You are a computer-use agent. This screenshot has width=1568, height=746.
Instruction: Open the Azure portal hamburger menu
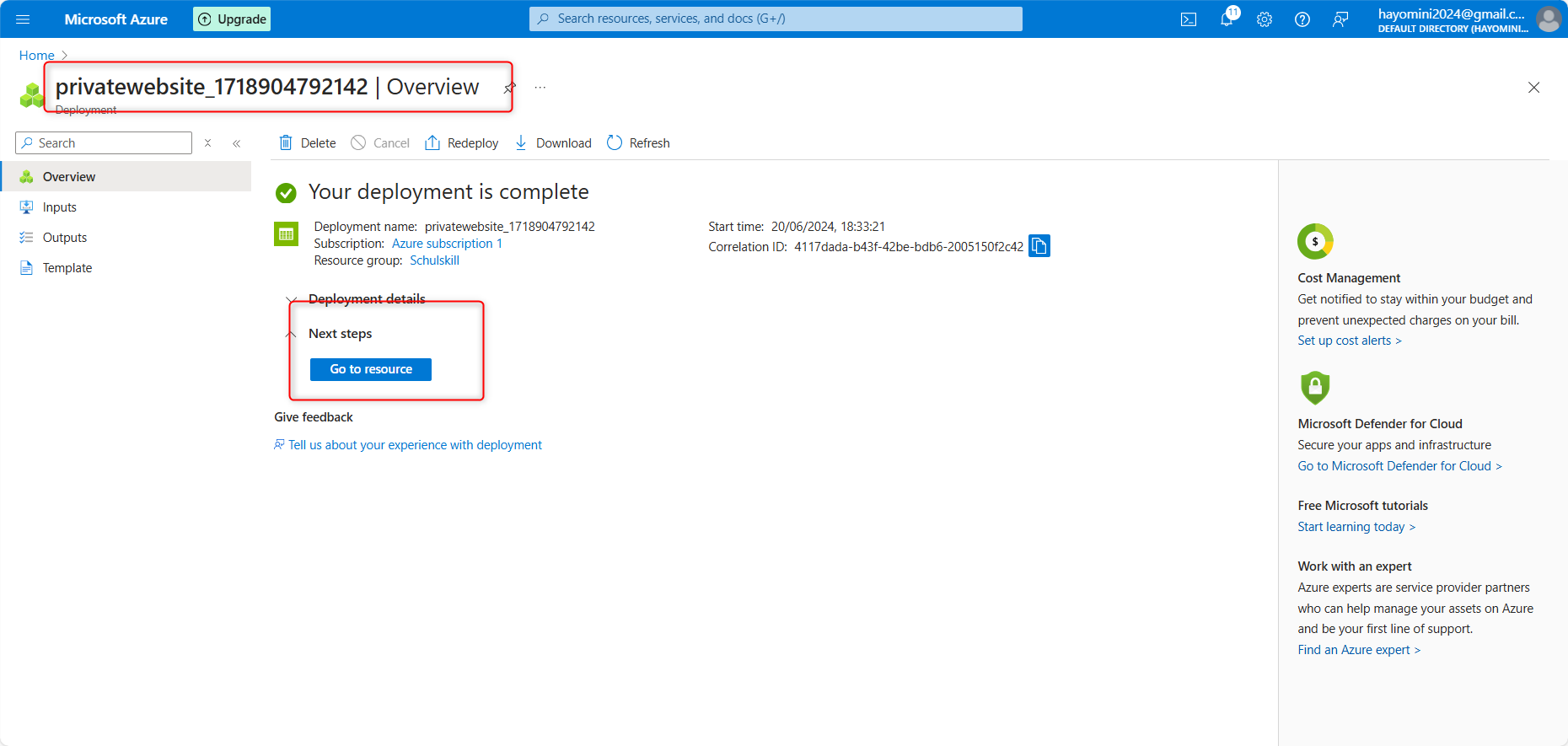click(23, 19)
